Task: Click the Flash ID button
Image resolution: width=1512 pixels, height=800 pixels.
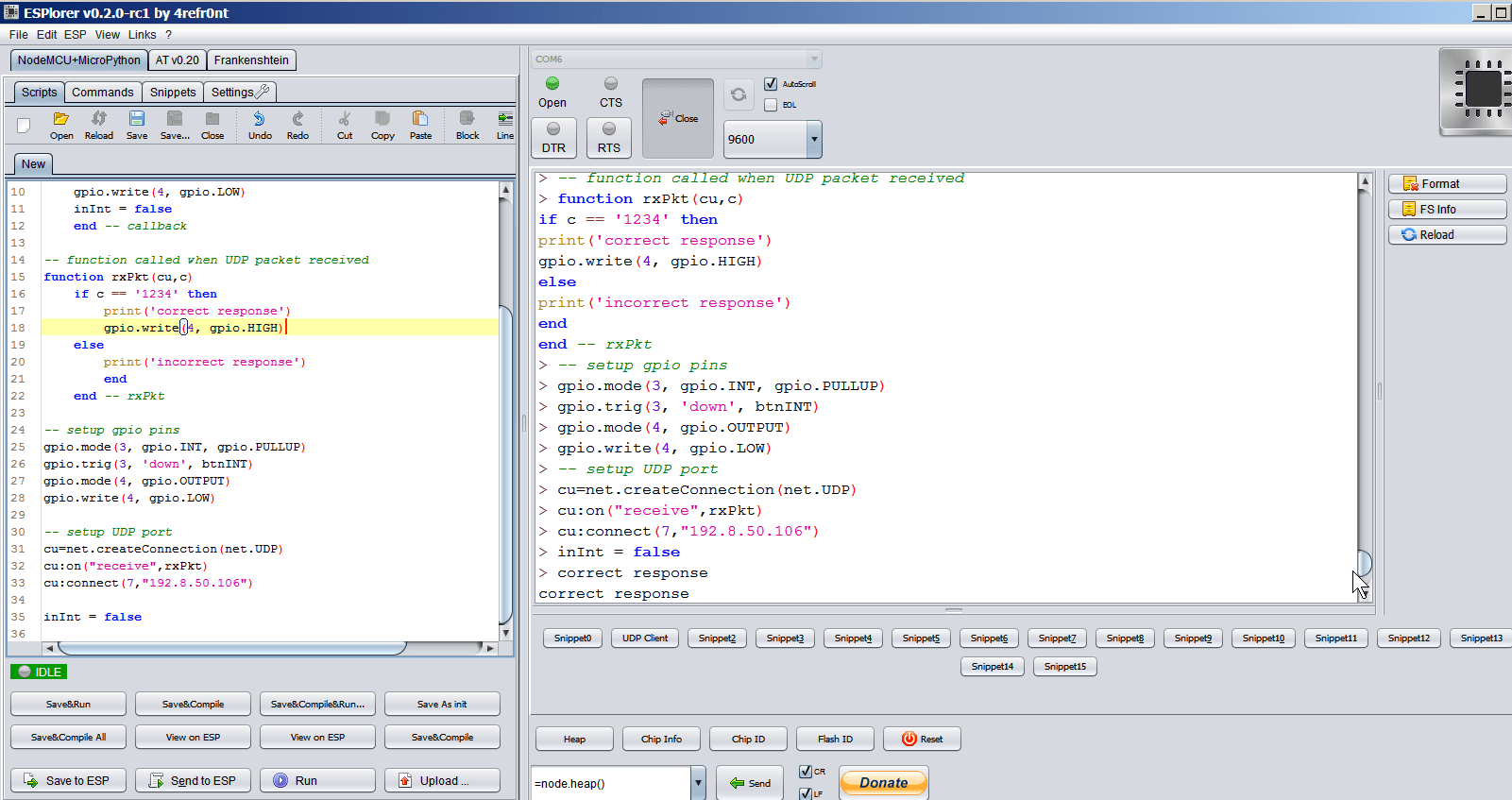Action: [835, 739]
